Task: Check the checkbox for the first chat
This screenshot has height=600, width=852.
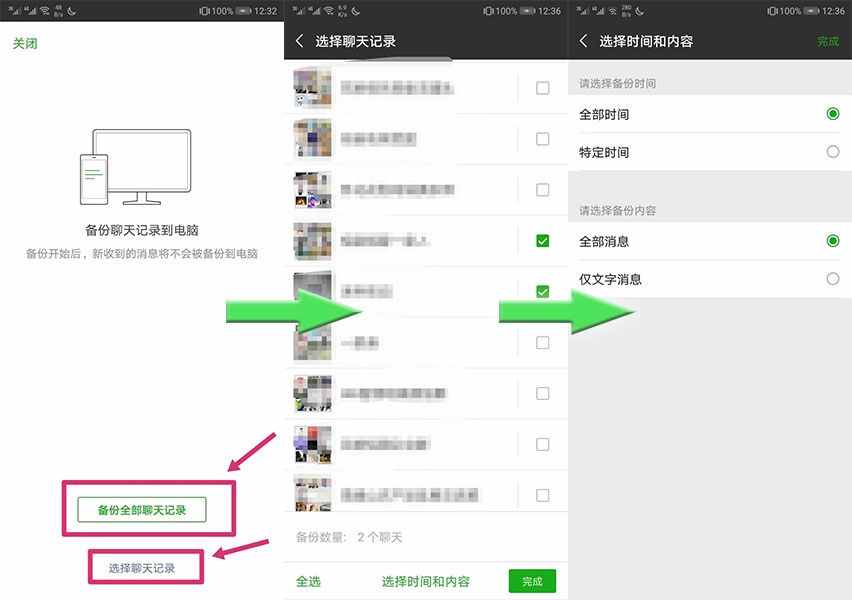Action: click(x=543, y=88)
